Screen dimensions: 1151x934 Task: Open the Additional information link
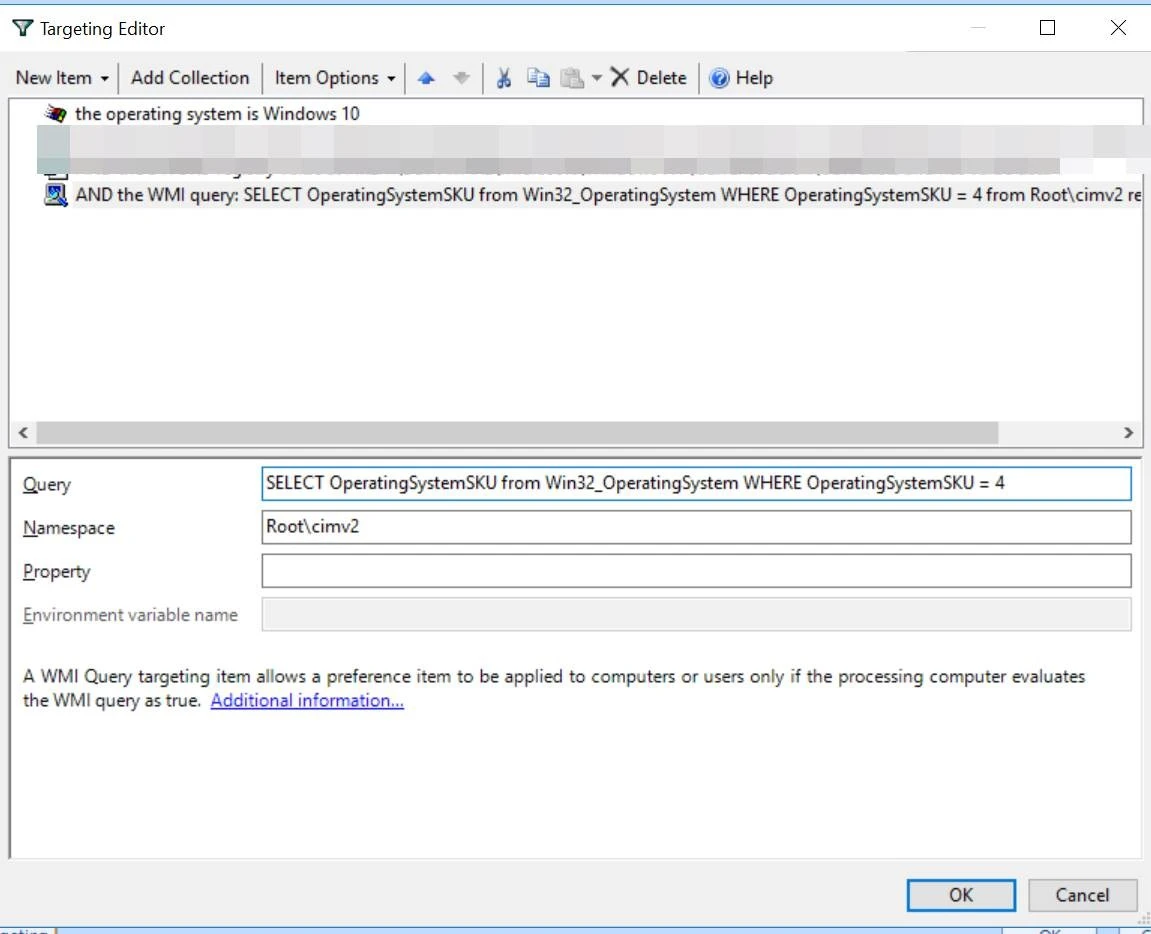[307, 700]
